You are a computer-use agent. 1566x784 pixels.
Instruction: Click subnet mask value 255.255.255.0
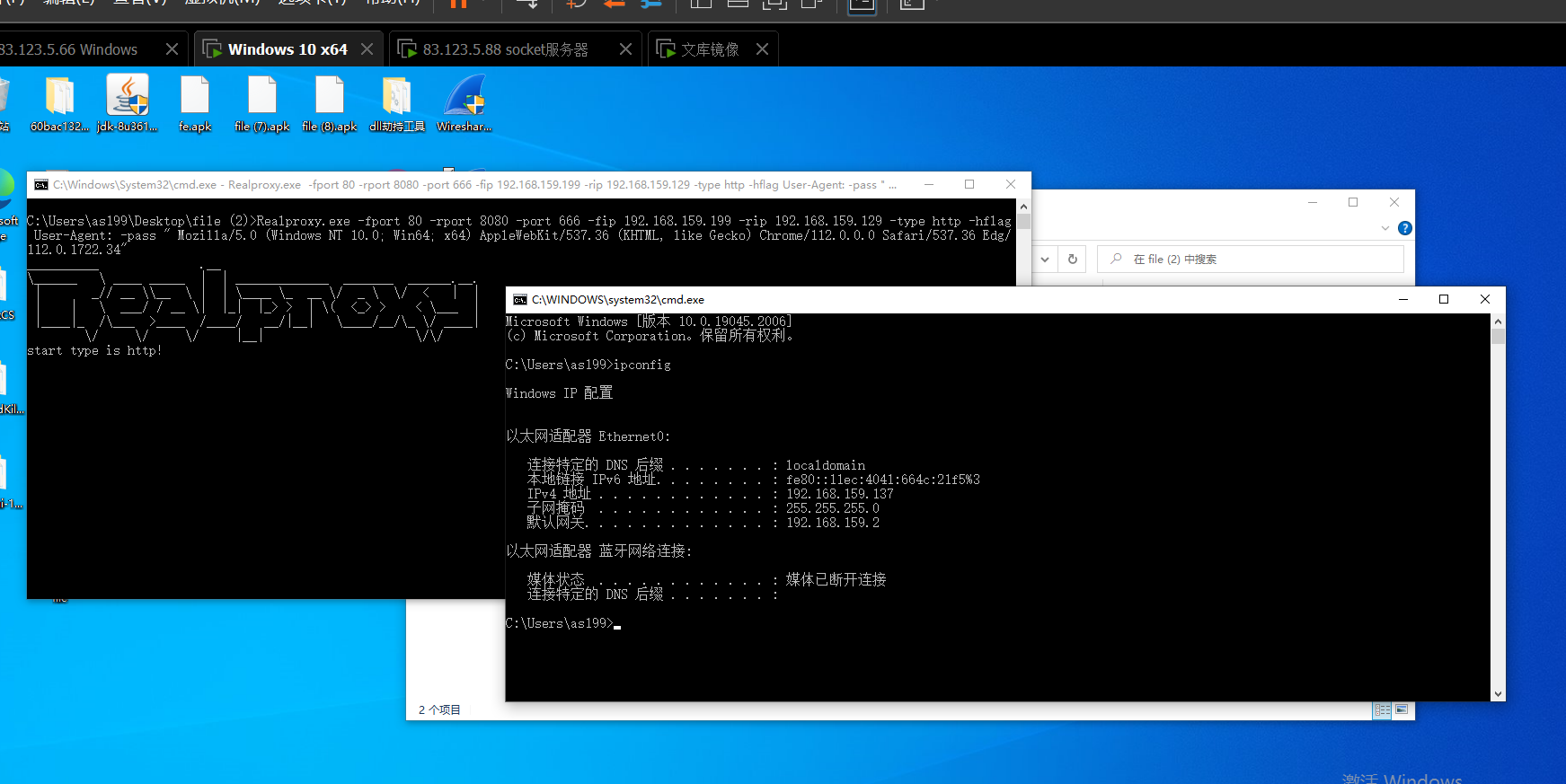point(832,508)
